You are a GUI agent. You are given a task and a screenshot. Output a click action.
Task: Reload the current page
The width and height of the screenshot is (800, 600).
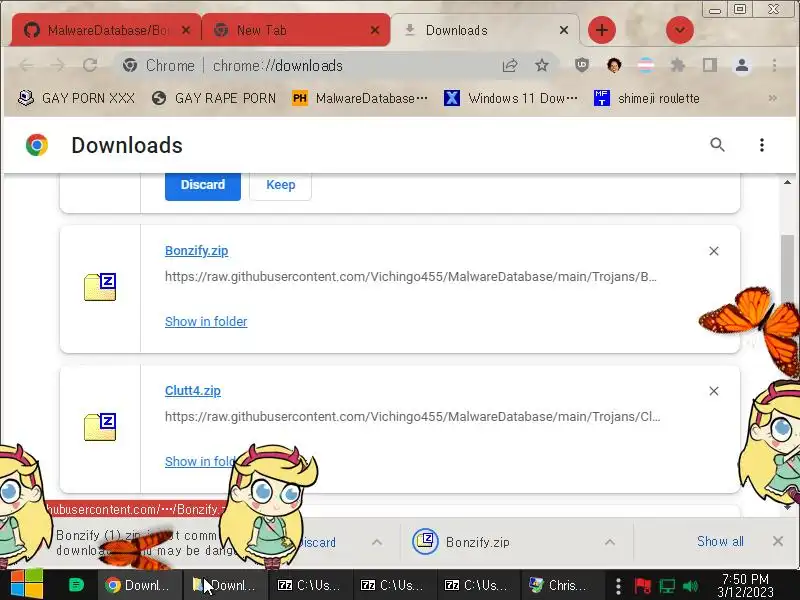(x=90, y=65)
